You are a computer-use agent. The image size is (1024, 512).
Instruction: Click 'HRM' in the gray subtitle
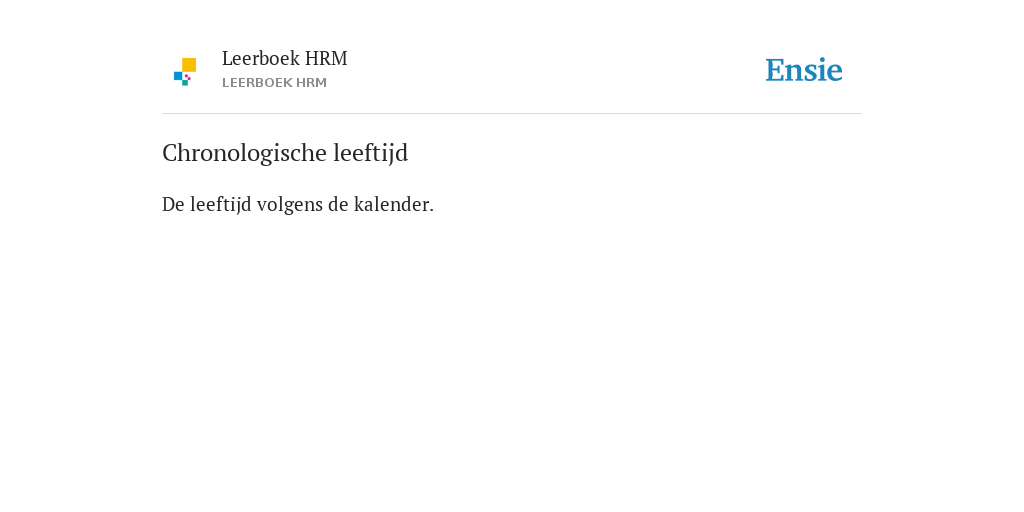point(312,83)
